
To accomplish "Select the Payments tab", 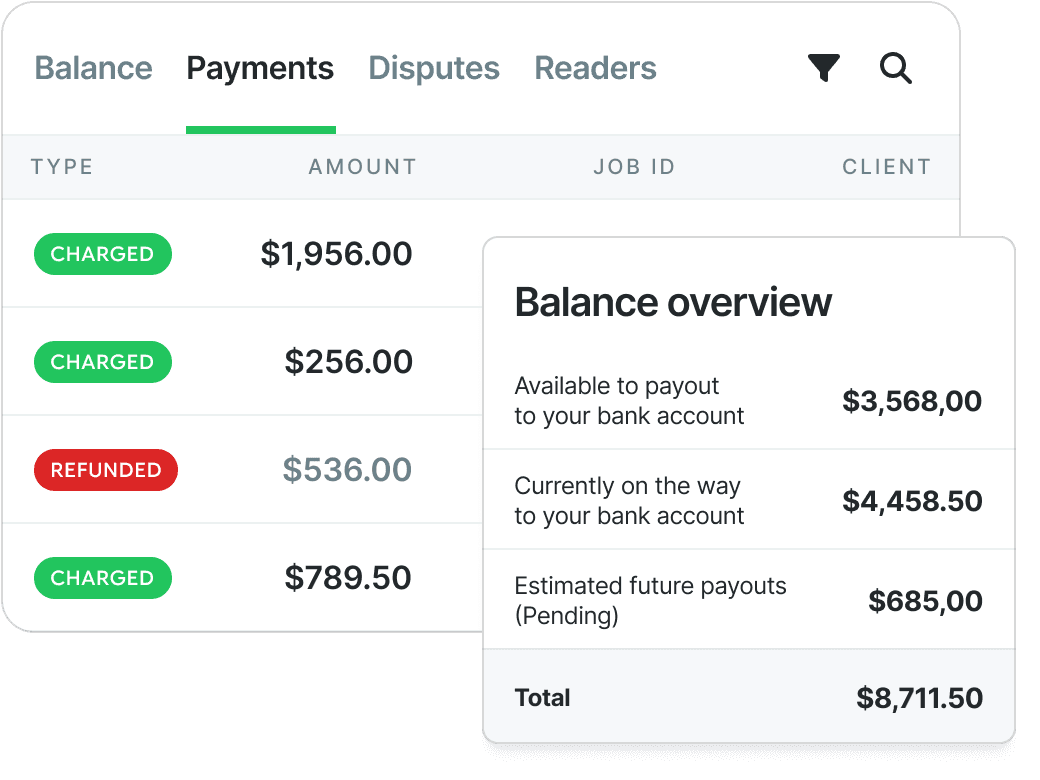I will (260, 68).
